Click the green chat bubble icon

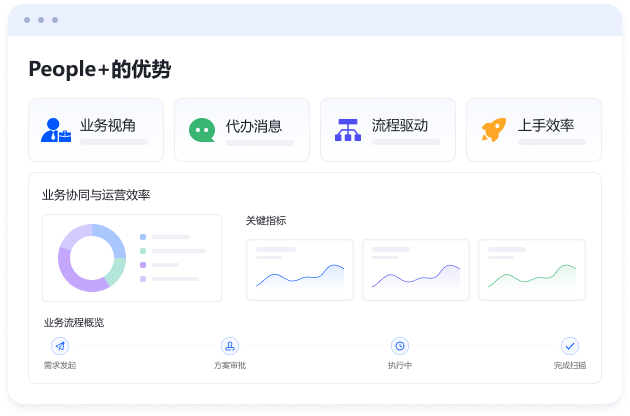point(202,130)
